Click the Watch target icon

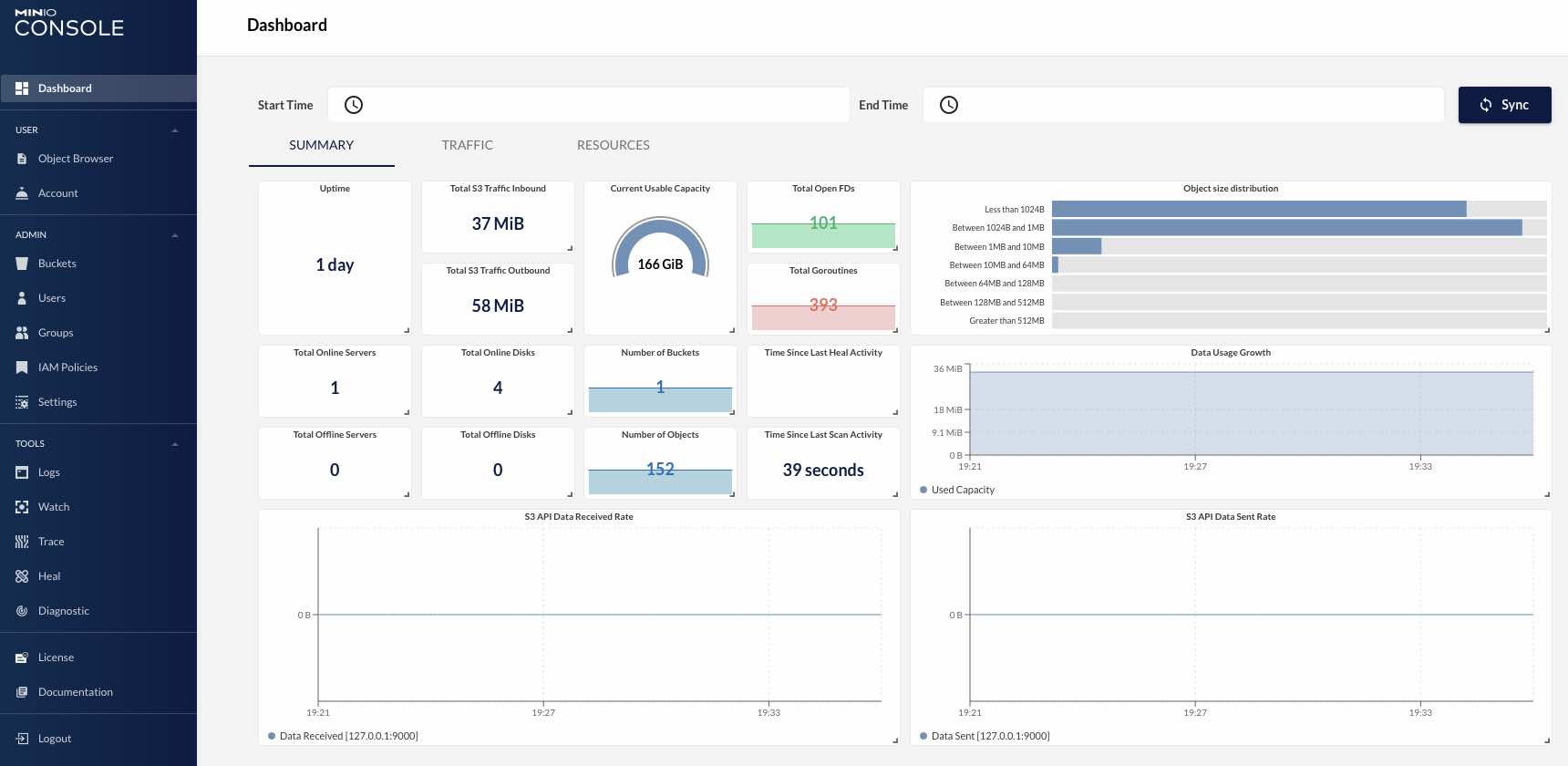click(x=22, y=507)
